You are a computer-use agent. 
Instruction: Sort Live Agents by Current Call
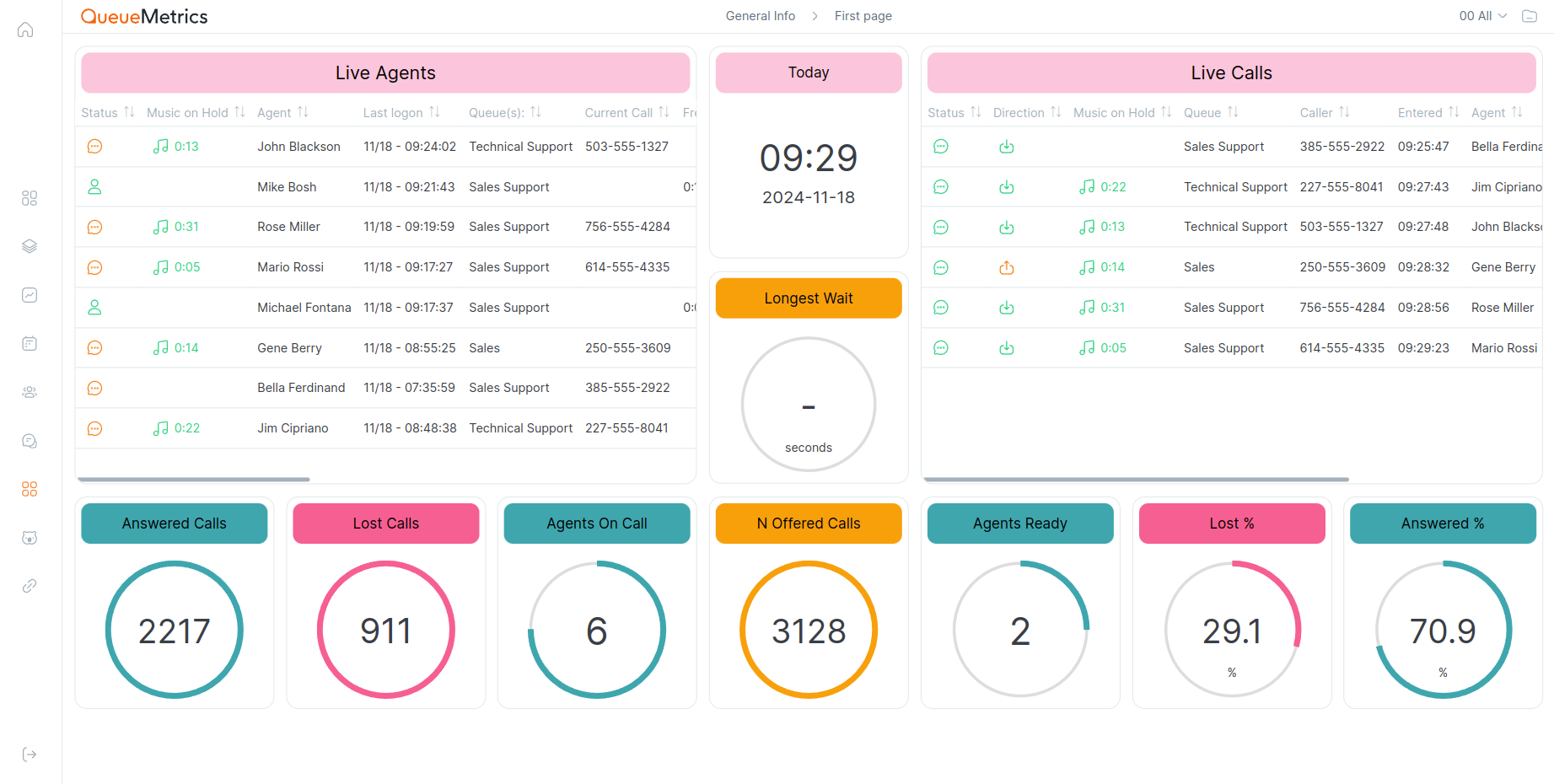pos(664,112)
